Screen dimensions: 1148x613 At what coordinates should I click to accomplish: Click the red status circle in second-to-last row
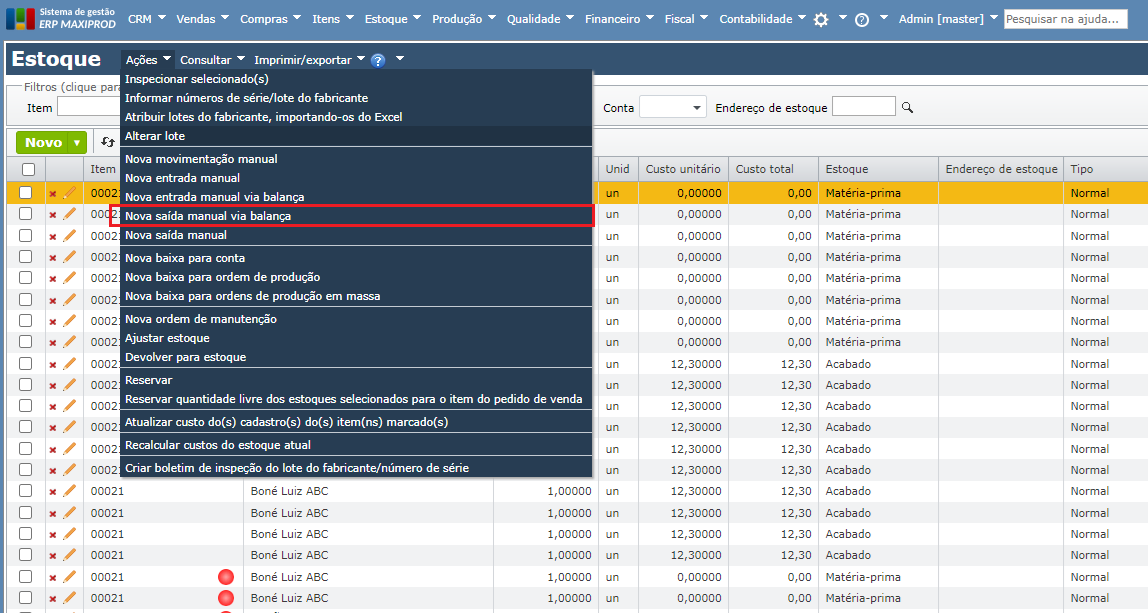tap(225, 577)
